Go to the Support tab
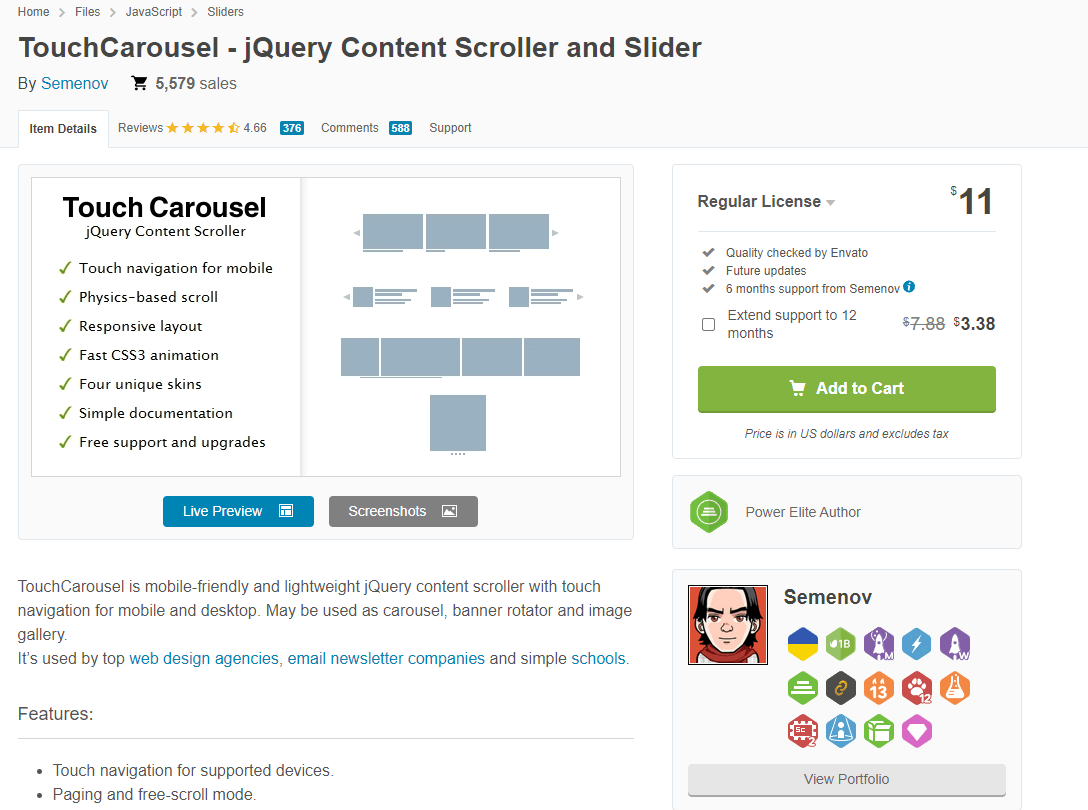 point(450,128)
